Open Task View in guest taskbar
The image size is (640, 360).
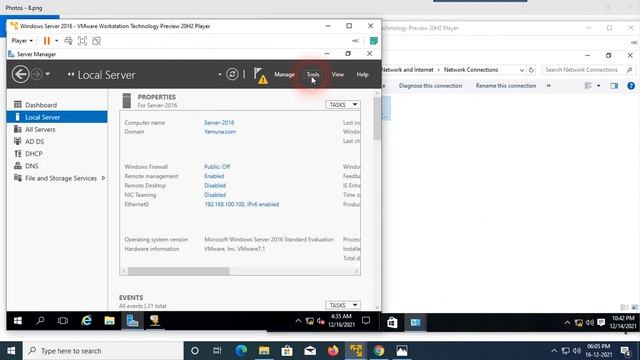(63, 321)
